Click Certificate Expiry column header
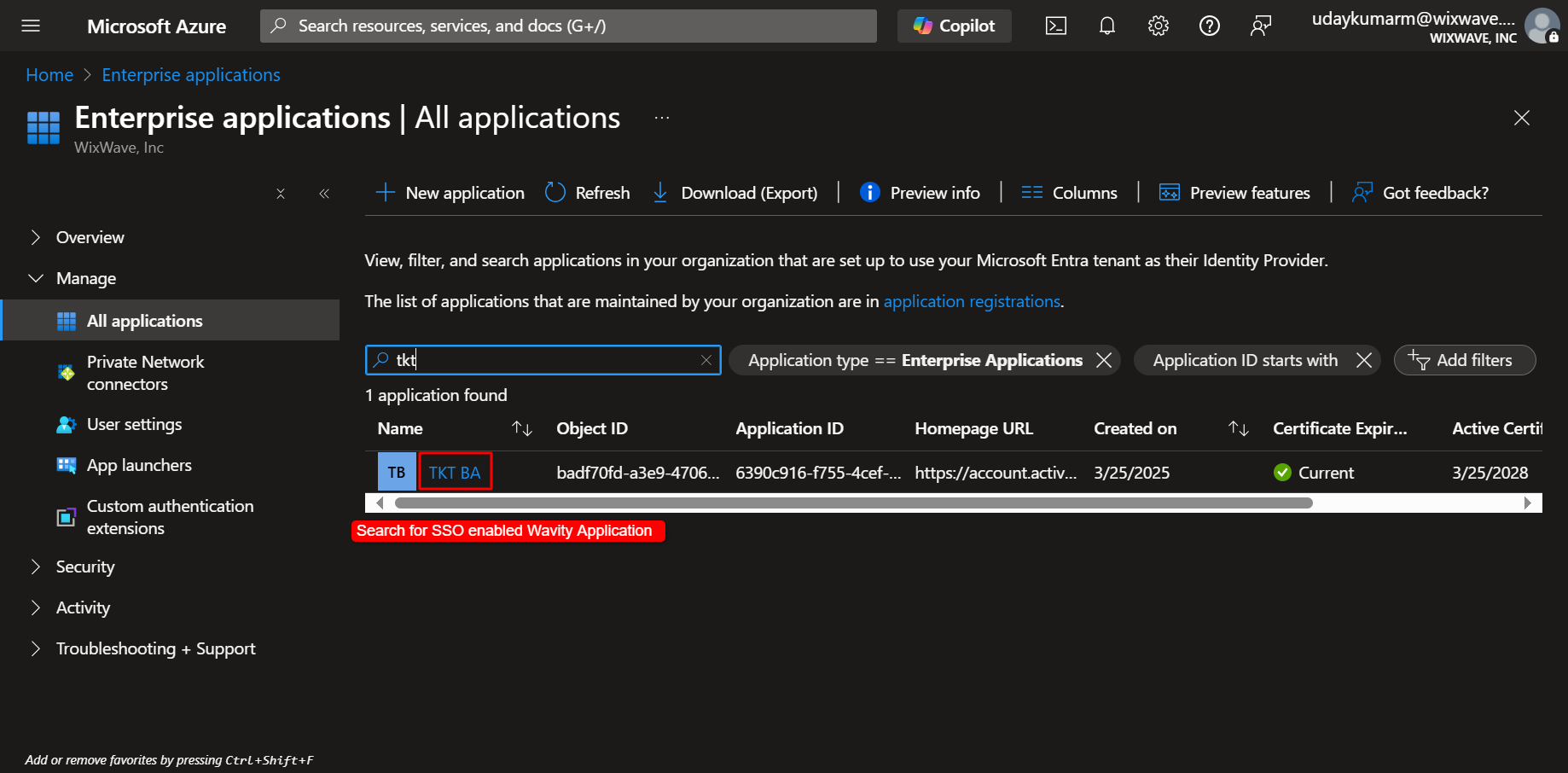 pyautogui.click(x=1339, y=428)
